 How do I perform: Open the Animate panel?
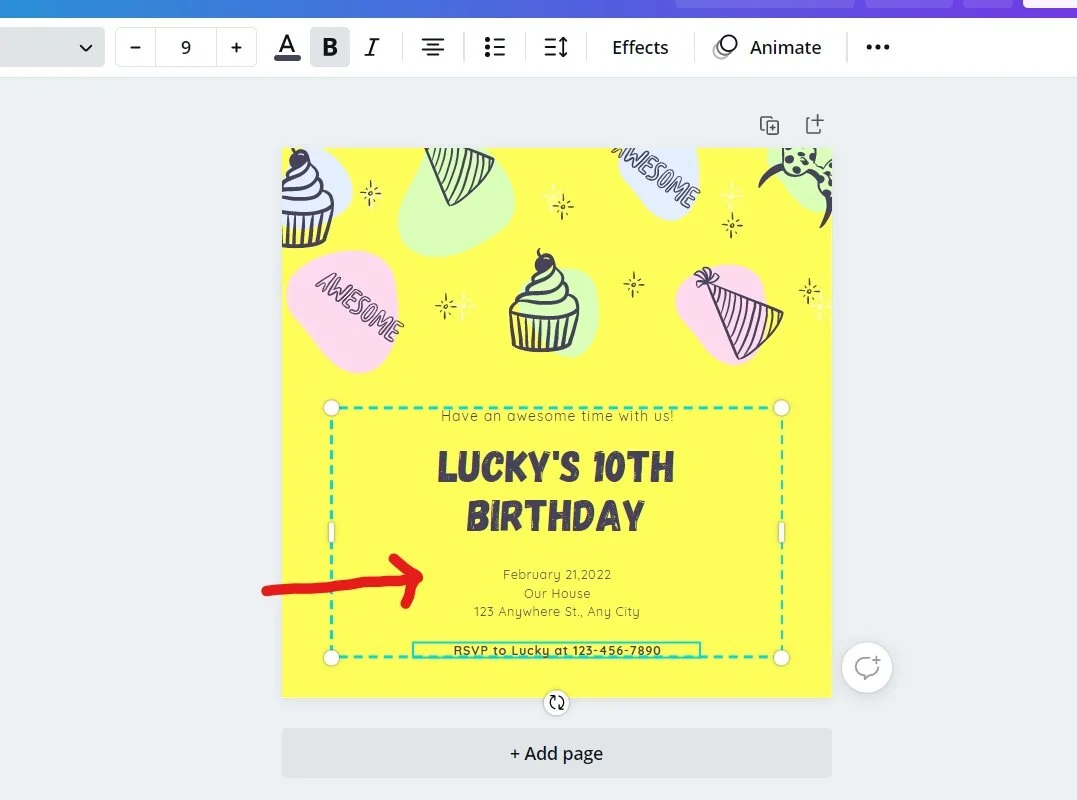point(768,46)
